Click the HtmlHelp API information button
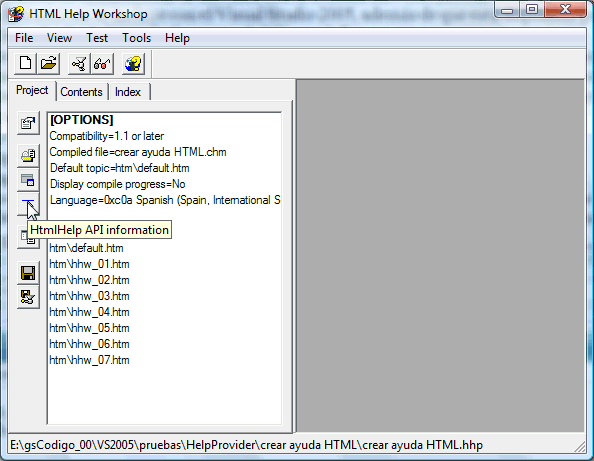The image size is (594, 461). coord(28,205)
